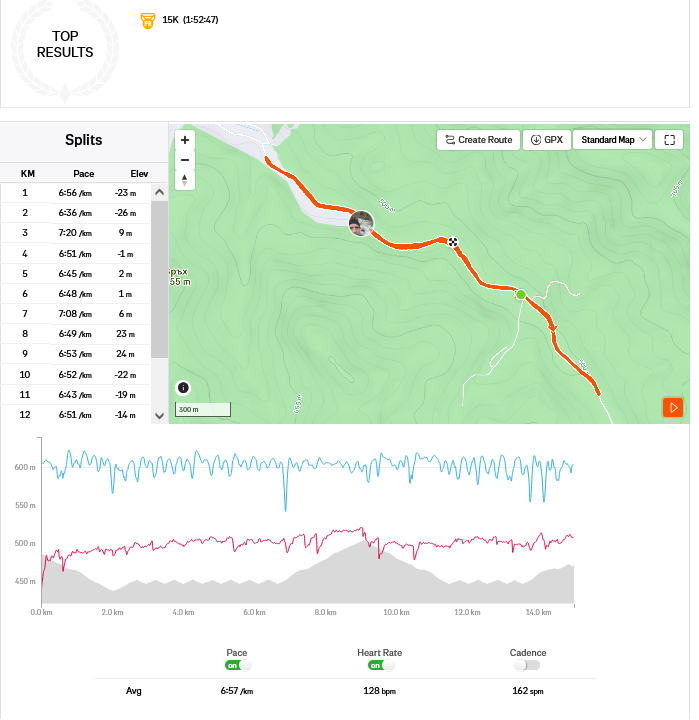
Task: Click the checkered finish flag marker
Action: coord(453,241)
